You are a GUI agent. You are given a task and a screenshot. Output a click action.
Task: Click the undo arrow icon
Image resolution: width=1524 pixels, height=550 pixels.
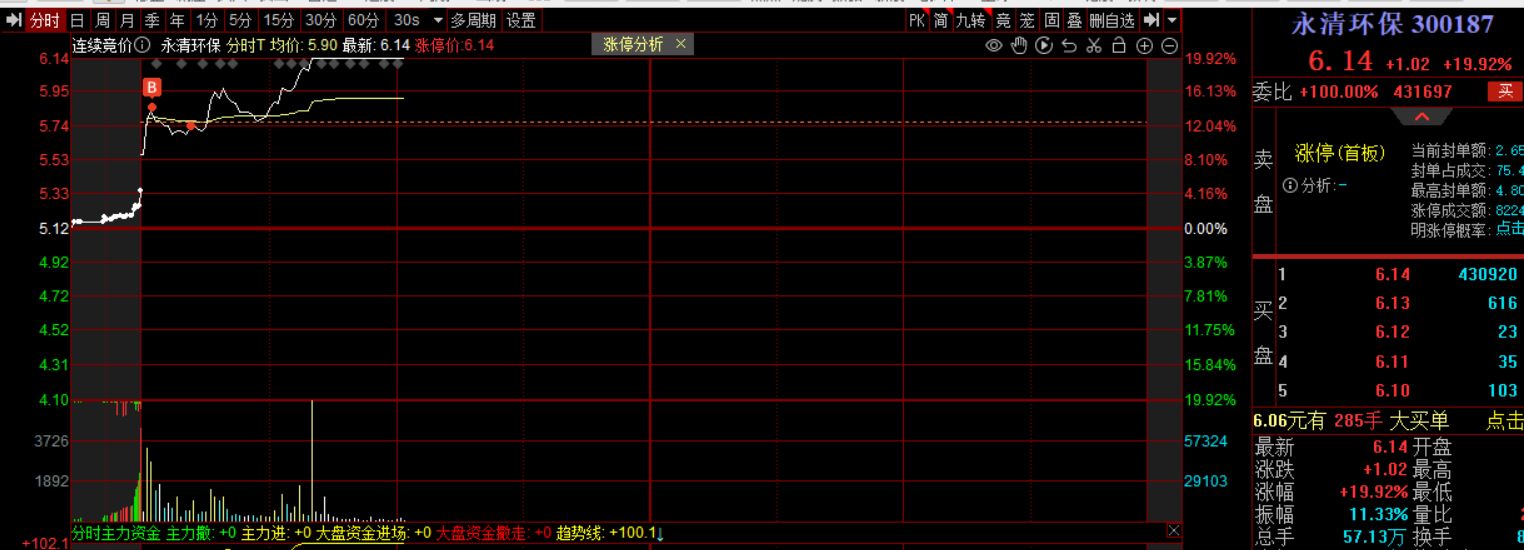[x=1069, y=46]
